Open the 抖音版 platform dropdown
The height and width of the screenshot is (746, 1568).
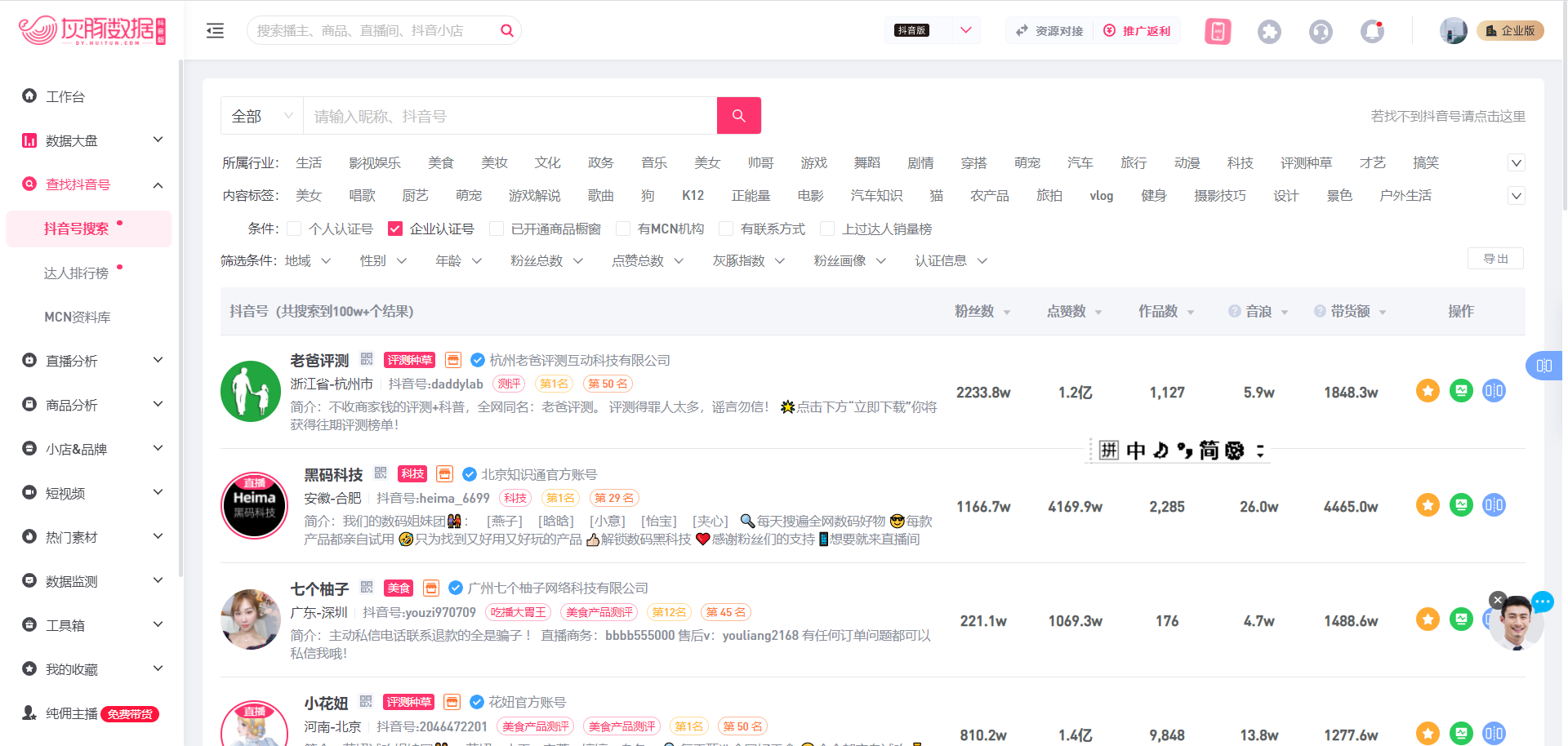pyautogui.click(x=933, y=31)
